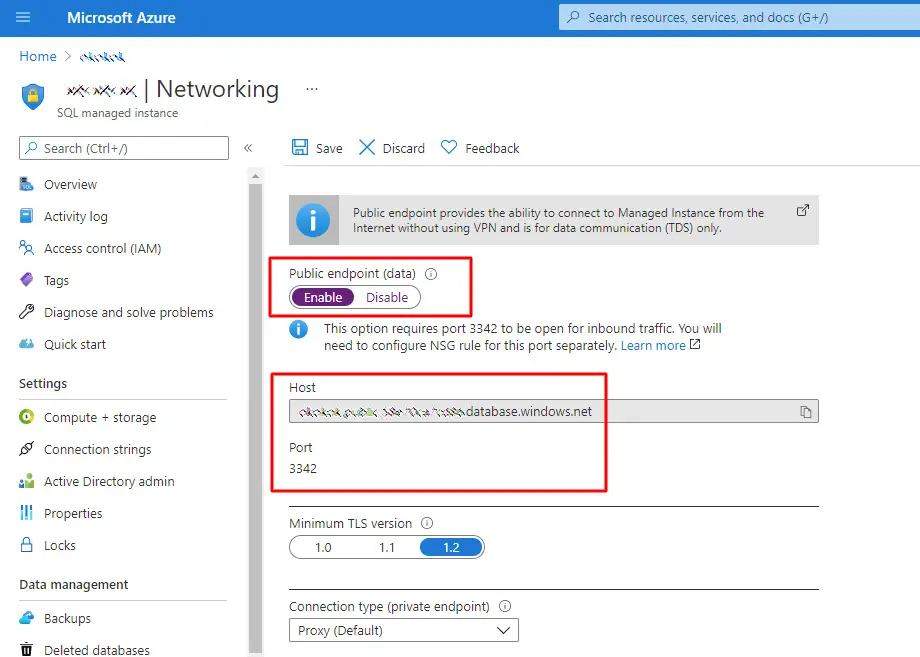Click the resource name breadcrumb after Home
Image resolution: width=920 pixels, height=657 pixels.
[102, 57]
